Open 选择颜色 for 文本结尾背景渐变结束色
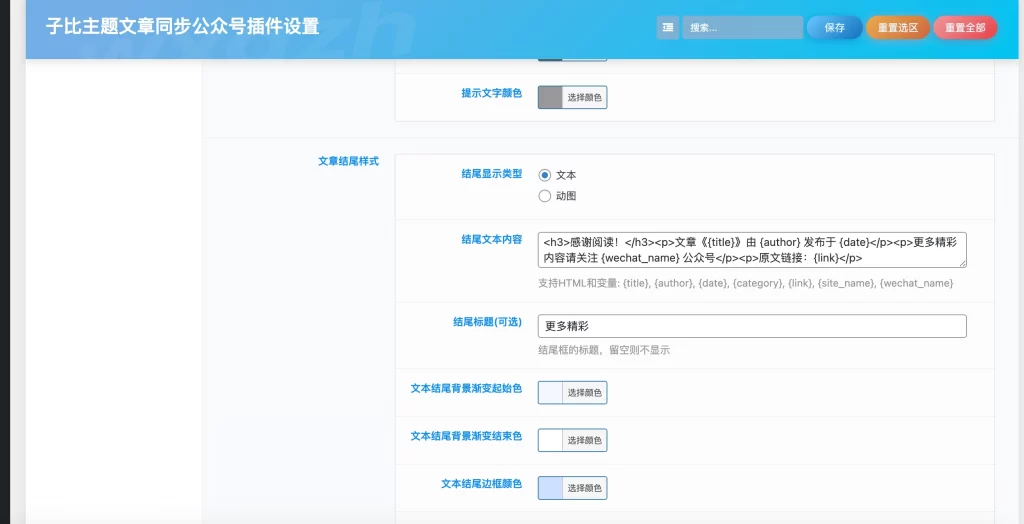Screen dimensions: 1024x524 (585, 440)
